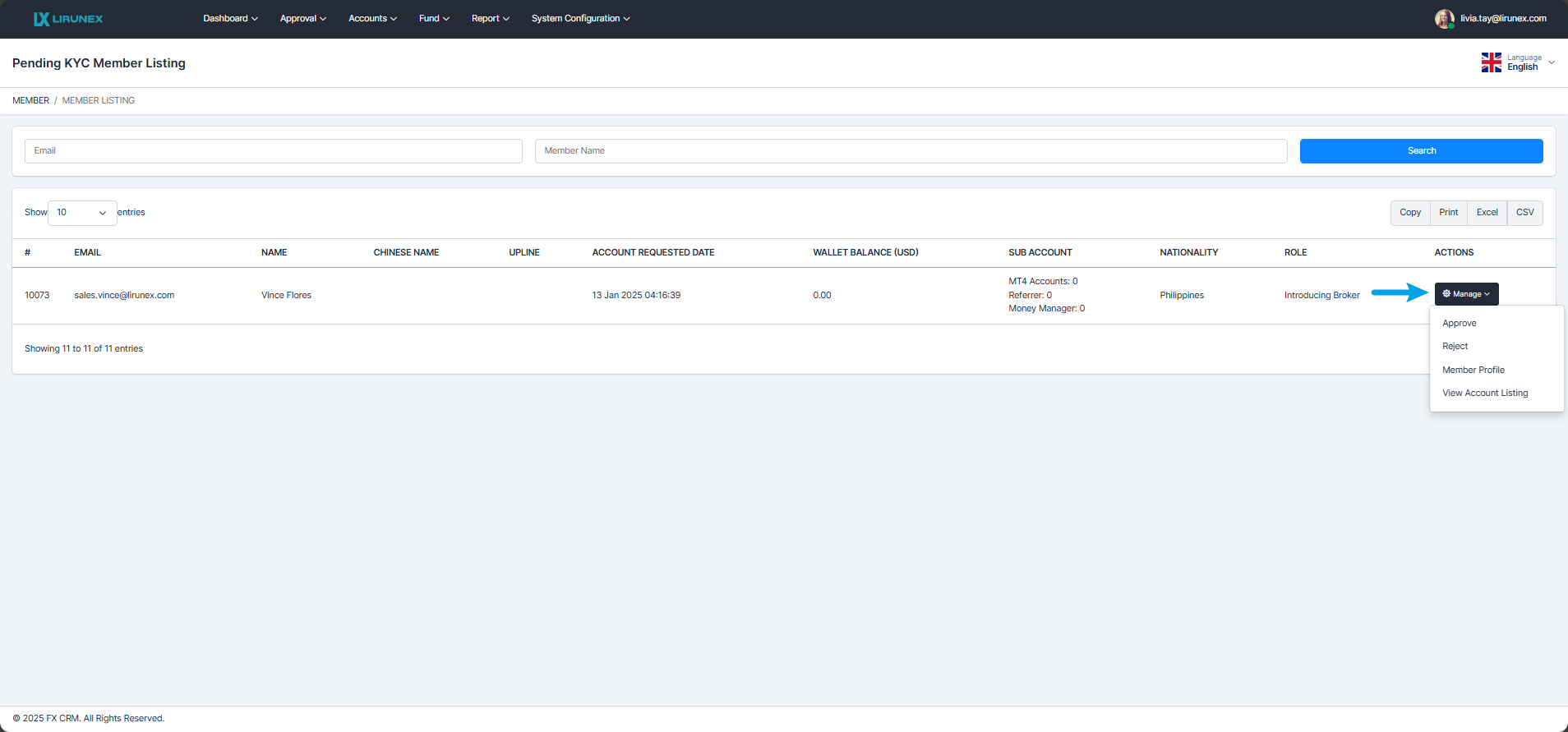Open the Approval menu
Screen dimensions: 1568x732
[x=302, y=19]
